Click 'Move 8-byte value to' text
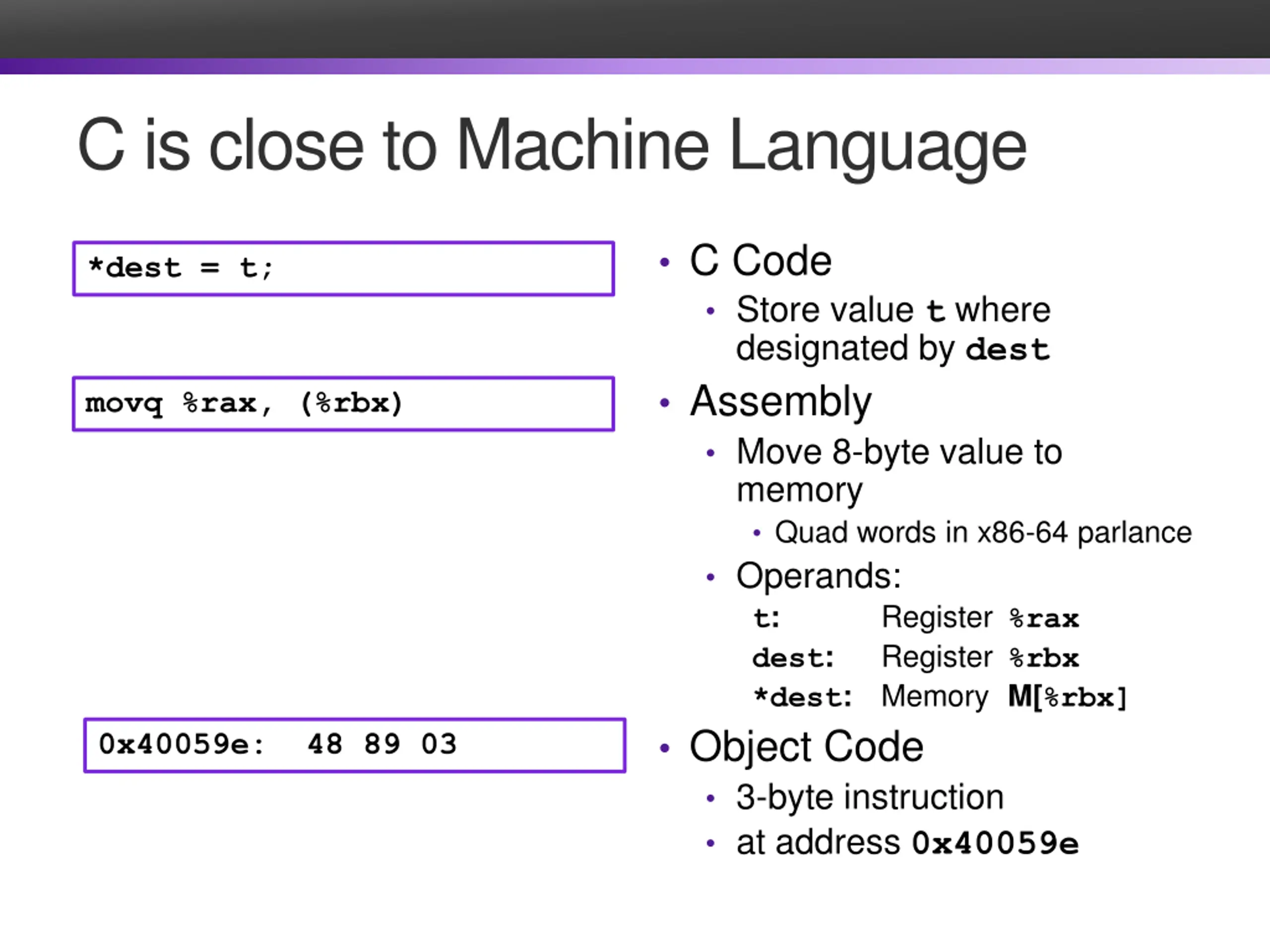Viewport: 1270px width, 952px height. (898, 452)
